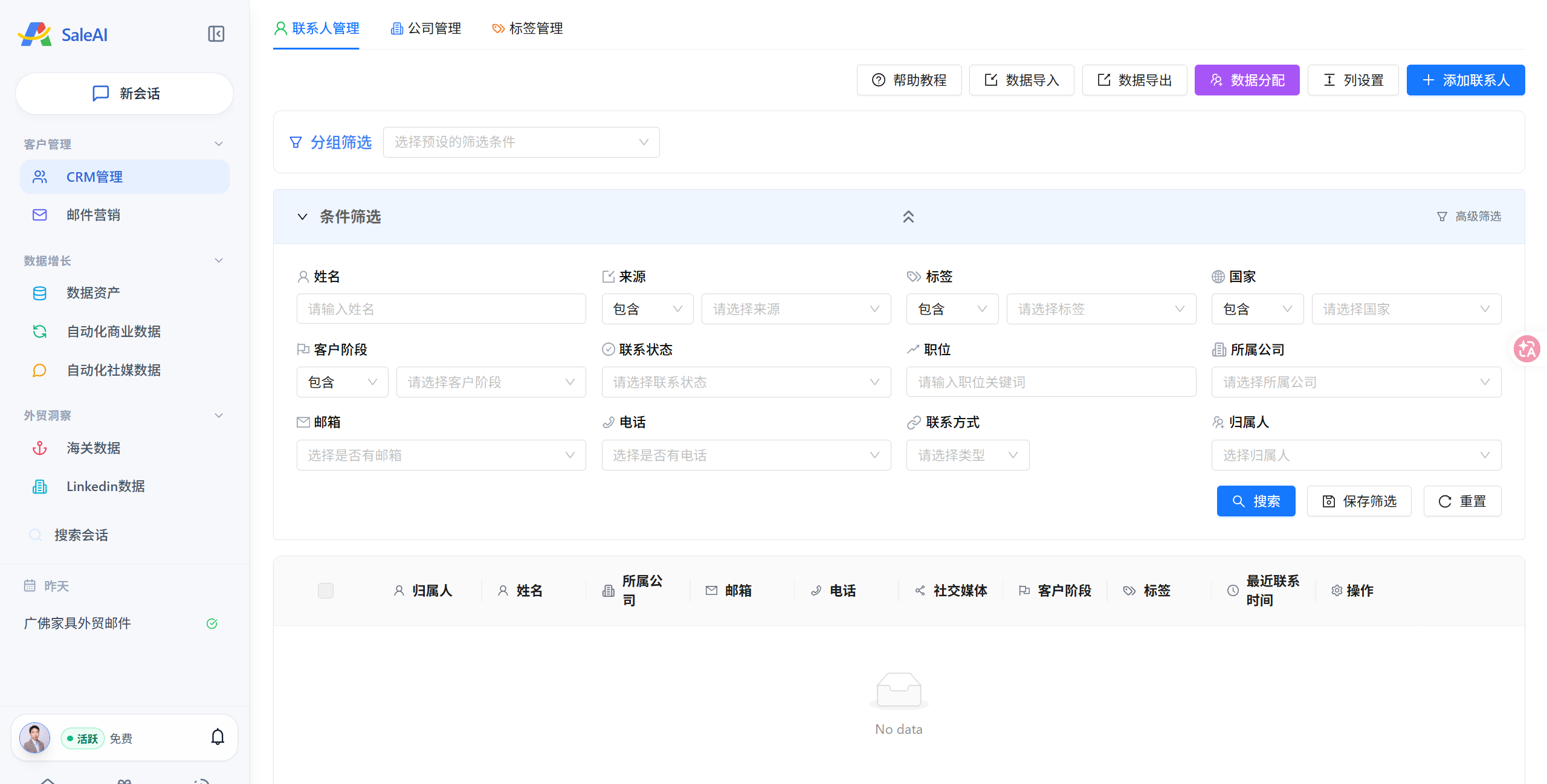Open the 选择是否有邮箱 dropdown

coord(441,455)
